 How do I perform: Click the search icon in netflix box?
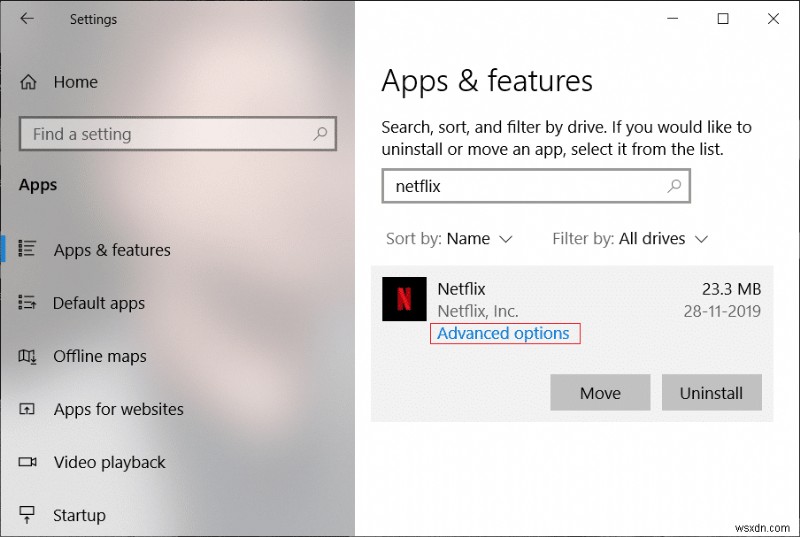click(x=675, y=185)
